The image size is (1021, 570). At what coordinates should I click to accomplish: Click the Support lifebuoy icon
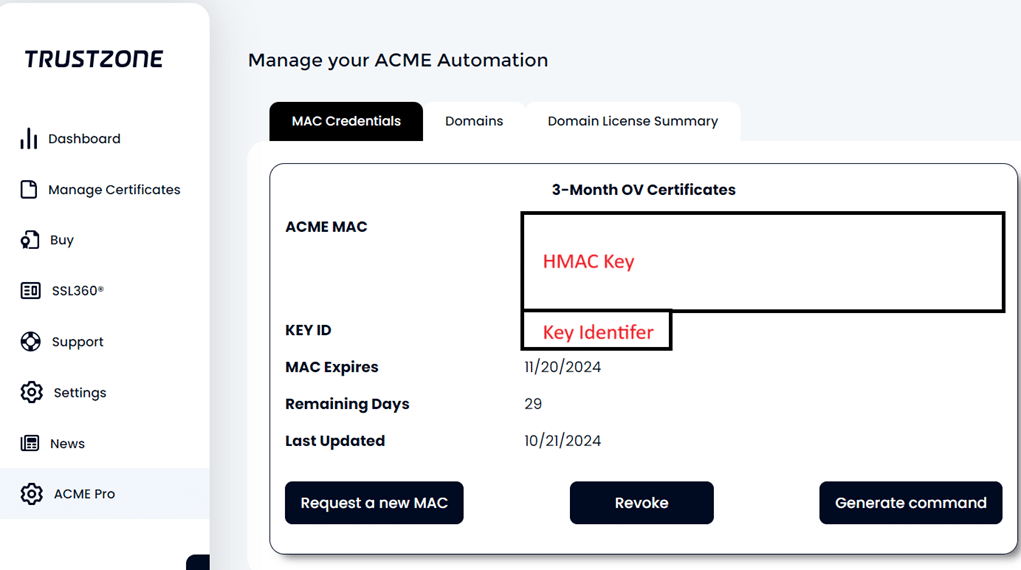pos(30,341)
